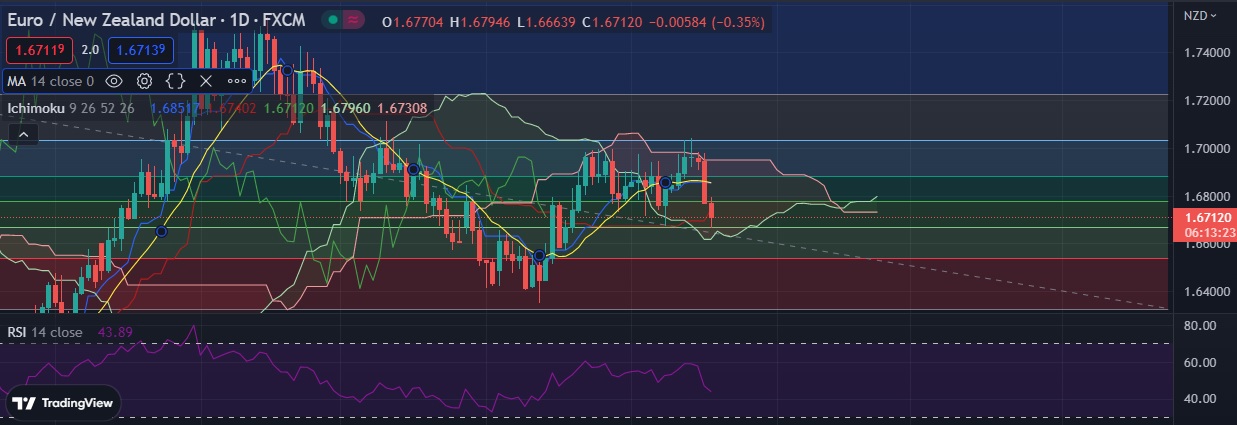Click the red sell price 1.67119 button

(x=37, y=49)
